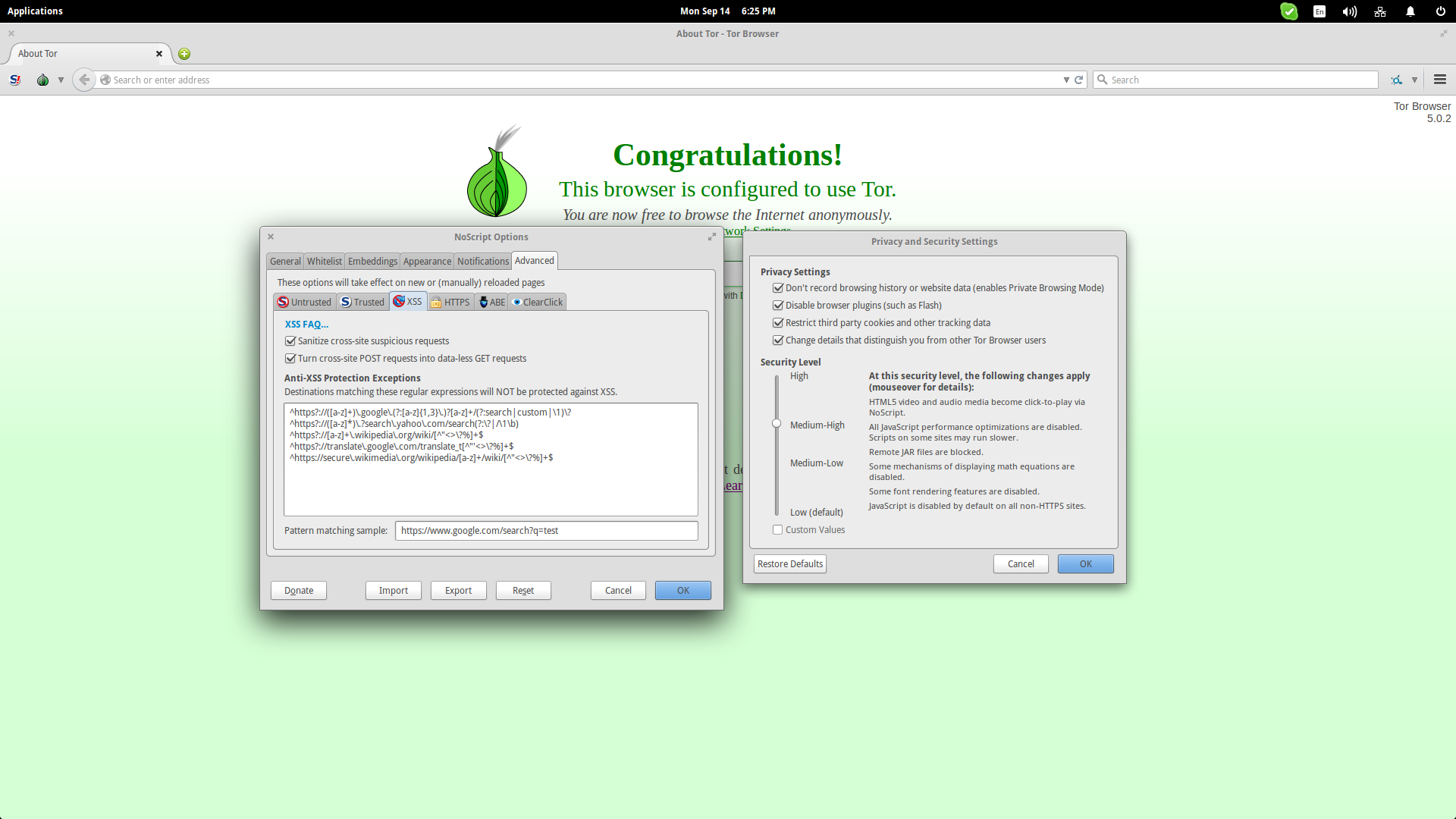The image size is (1456, 819).
Task: Click the network connection tray icon
Action: click(x=1380, y=11)
